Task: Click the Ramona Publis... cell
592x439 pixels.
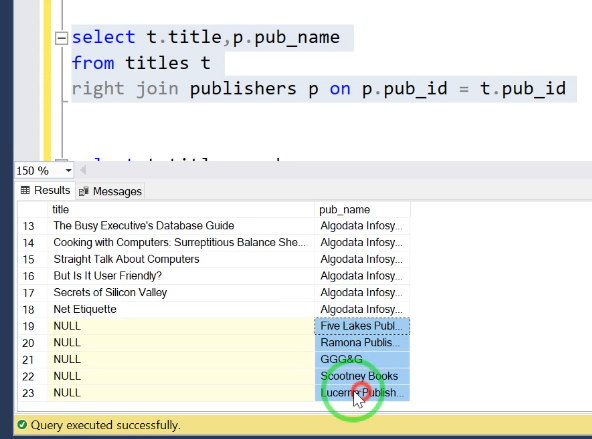Action: pos(362,343)
